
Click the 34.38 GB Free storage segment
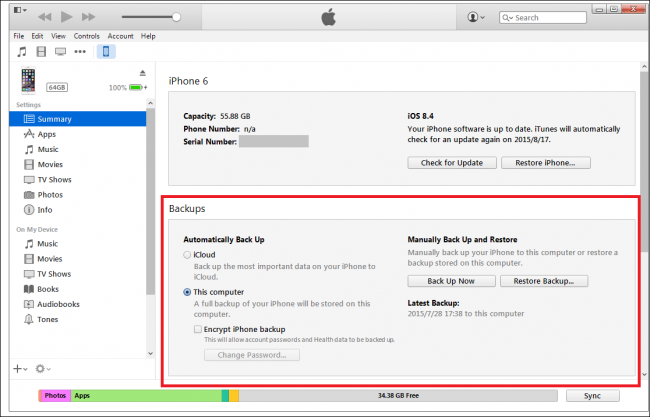(x=398, y=395)
